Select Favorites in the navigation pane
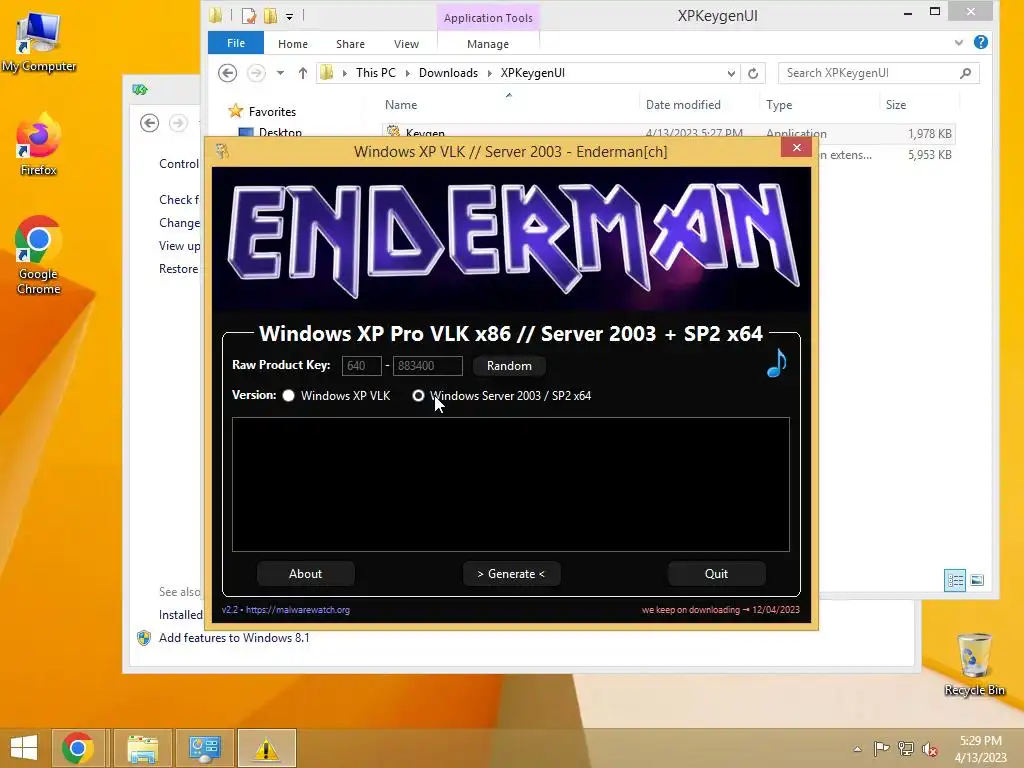 pos(272,112)
